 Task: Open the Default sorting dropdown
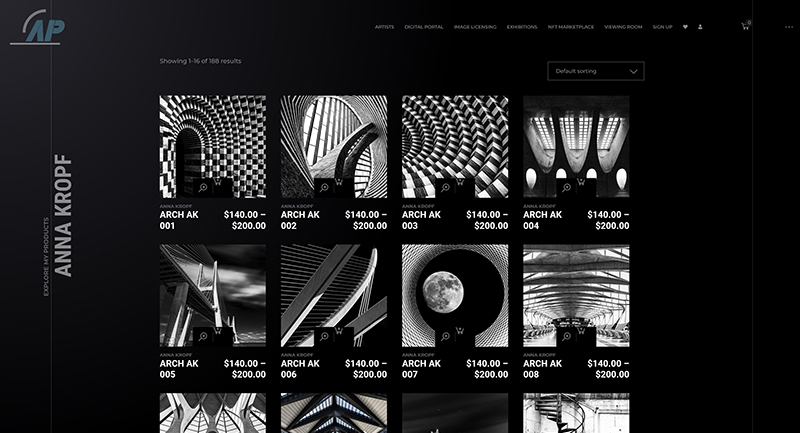click(596, 71)
